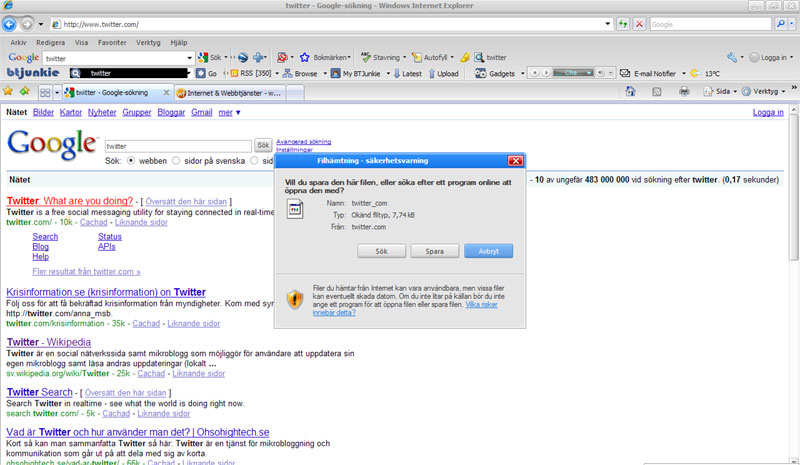800x465 pixels.
Task: Expand the Sök button dropdown in Google toolbar
Action: (x=226, y=58)
